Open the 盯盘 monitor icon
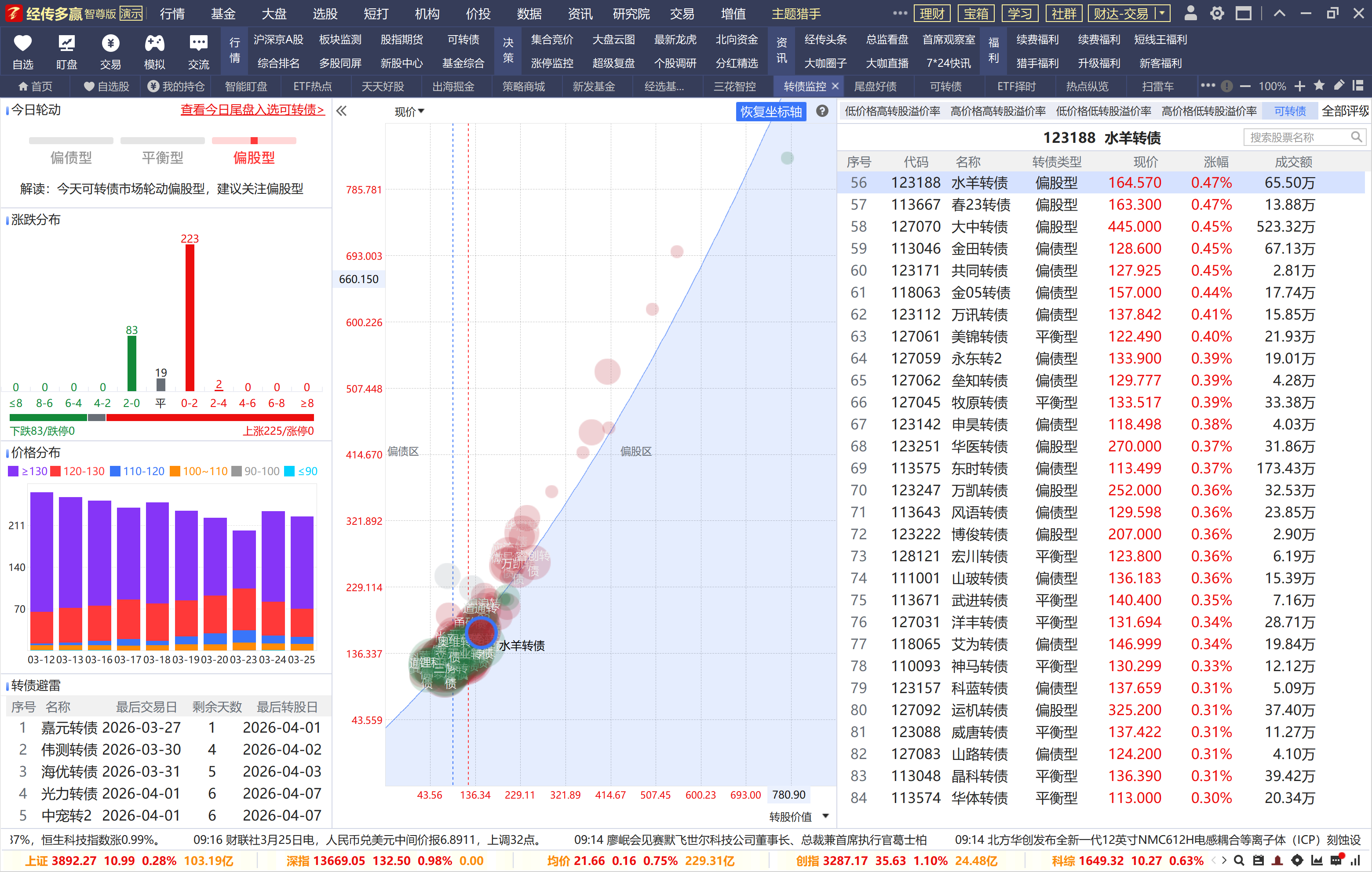Image resolution: width=1372 pixels, height=872 pixels. pos(67,44)
